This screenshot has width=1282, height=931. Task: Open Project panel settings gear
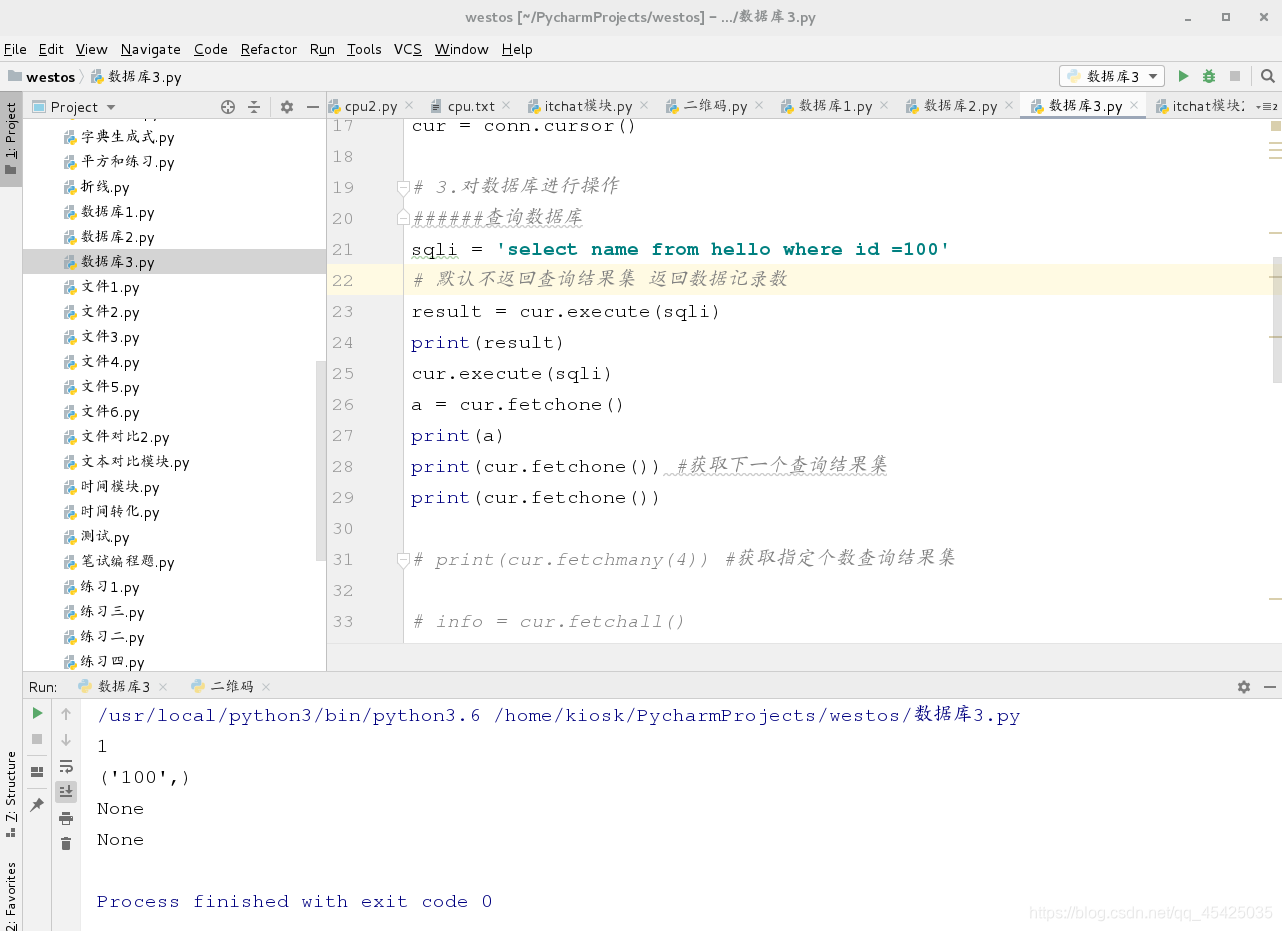[x=287, y=107]
